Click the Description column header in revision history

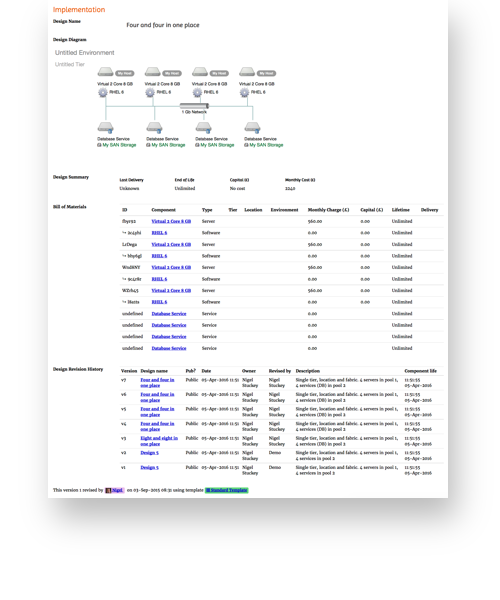(308, 371)
